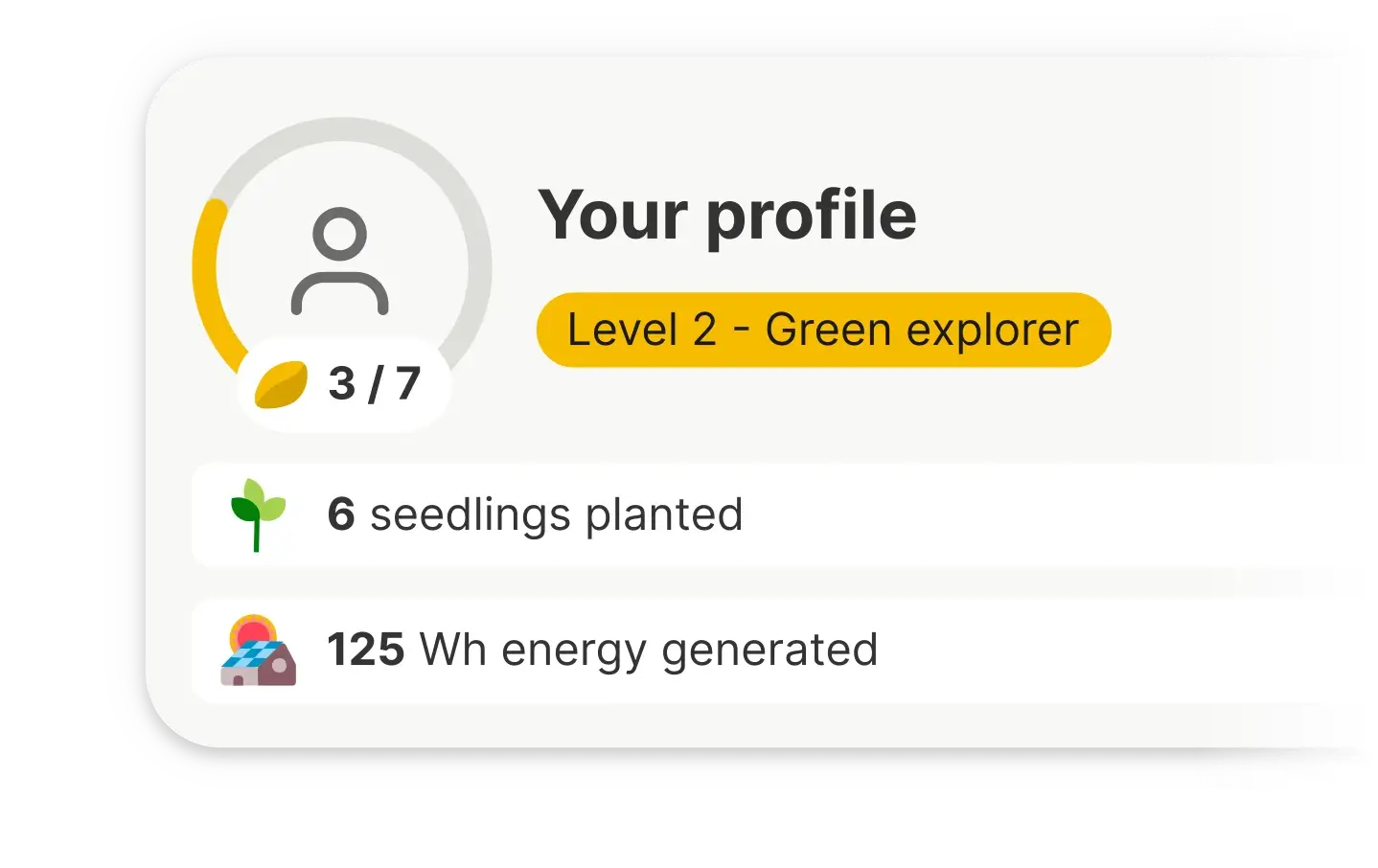The image size is (1378, 868).
Task: Click the 125 value in energy row
Action: [x=365, y=650]
